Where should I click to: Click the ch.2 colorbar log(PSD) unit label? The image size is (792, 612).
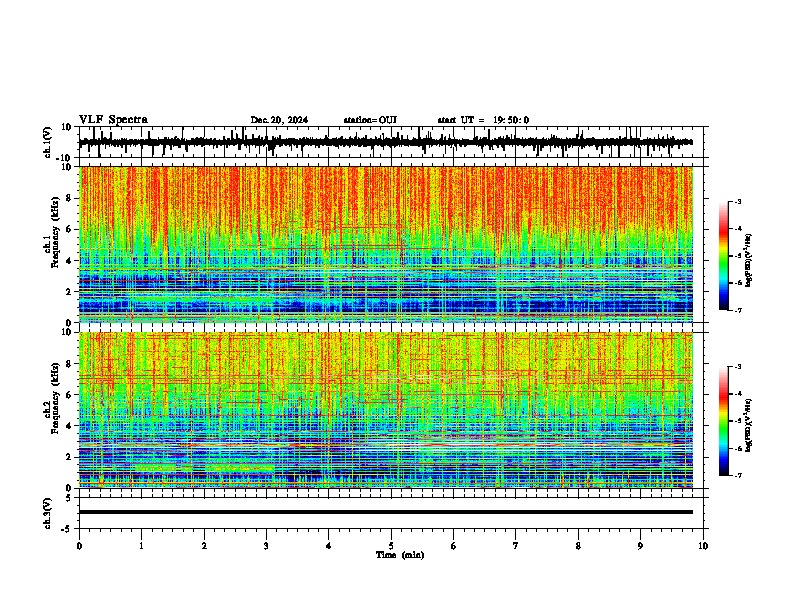click(748, 425)
